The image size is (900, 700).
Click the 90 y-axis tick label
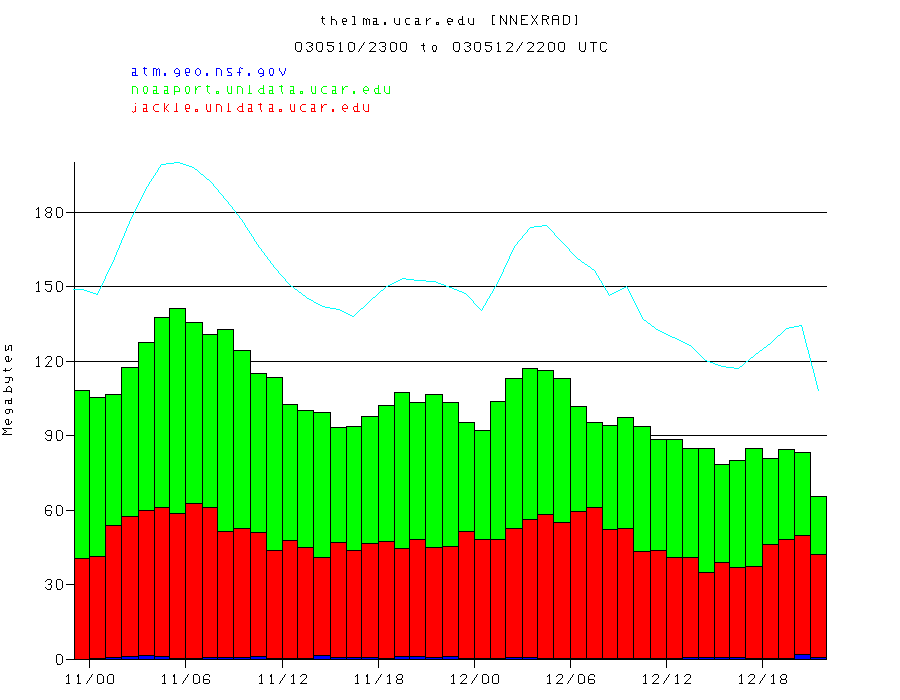pyautogui.click(x=54, y=436)
